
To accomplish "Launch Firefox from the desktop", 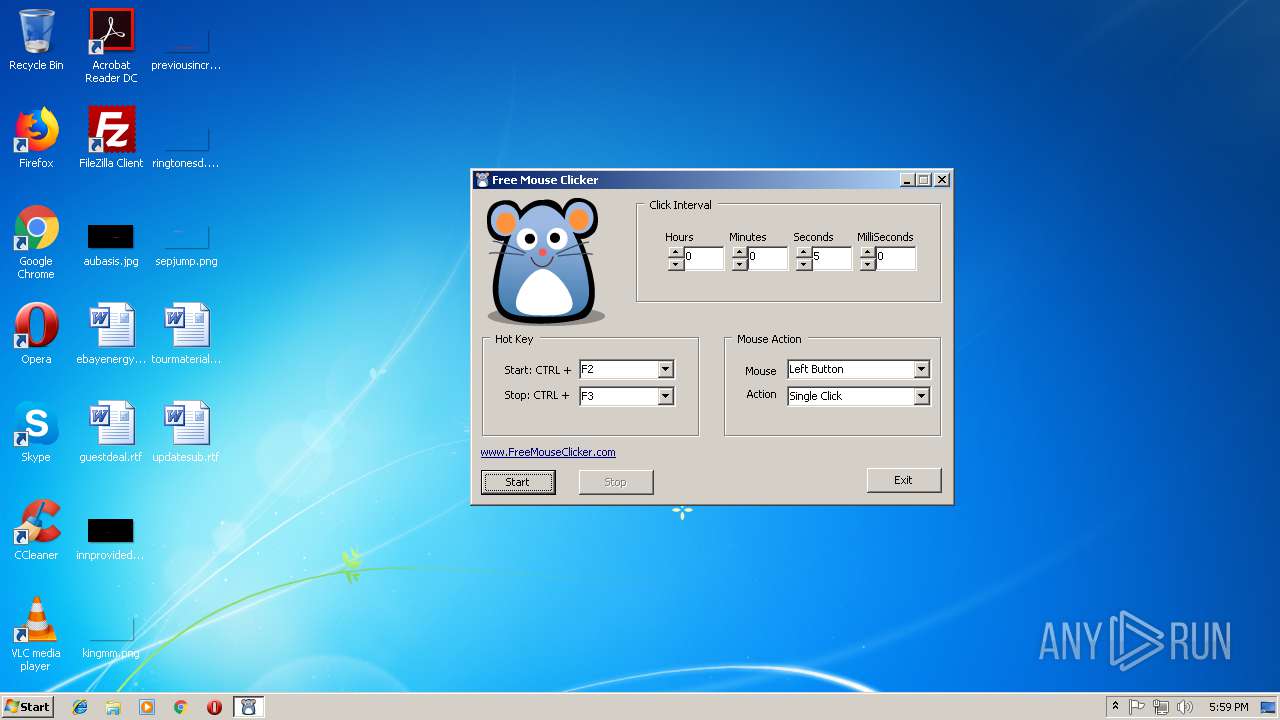I will point(36,138).
